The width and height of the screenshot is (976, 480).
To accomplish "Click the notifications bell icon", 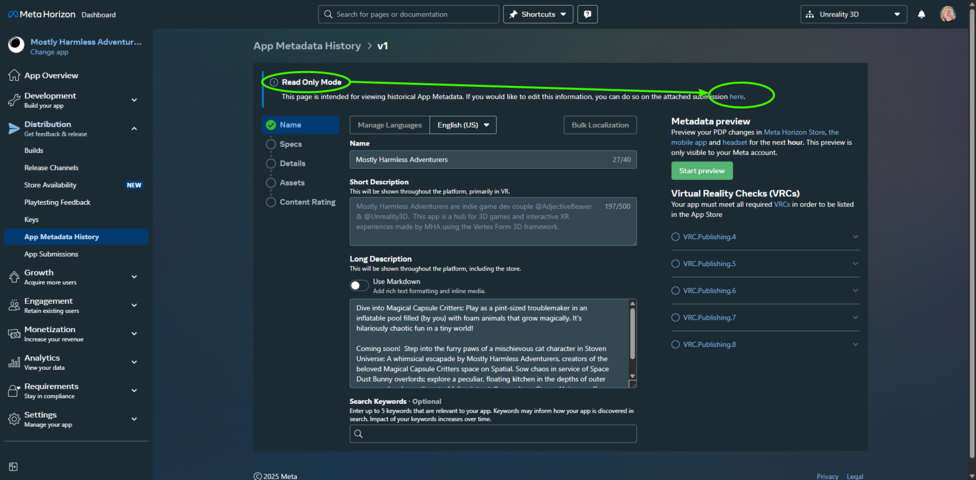I will tap(921, 14).
